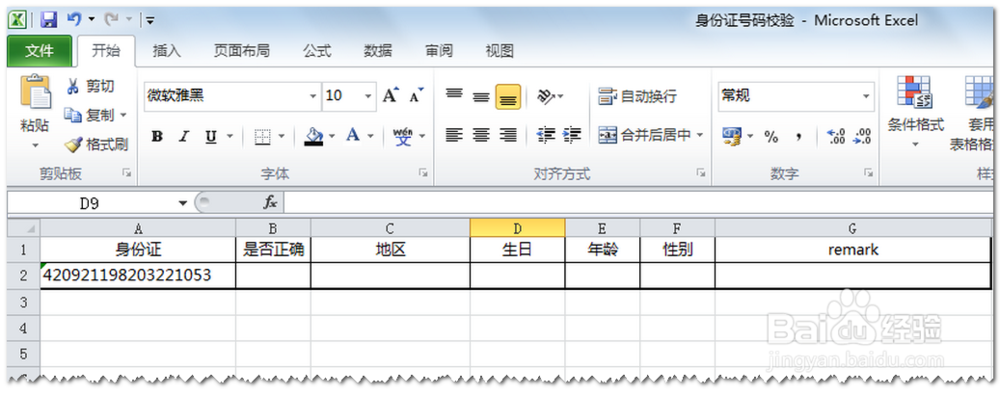Switch to the 插入 ribbon tab
The width and height of the screenshot is (1000, 395).
pos(166,51)
